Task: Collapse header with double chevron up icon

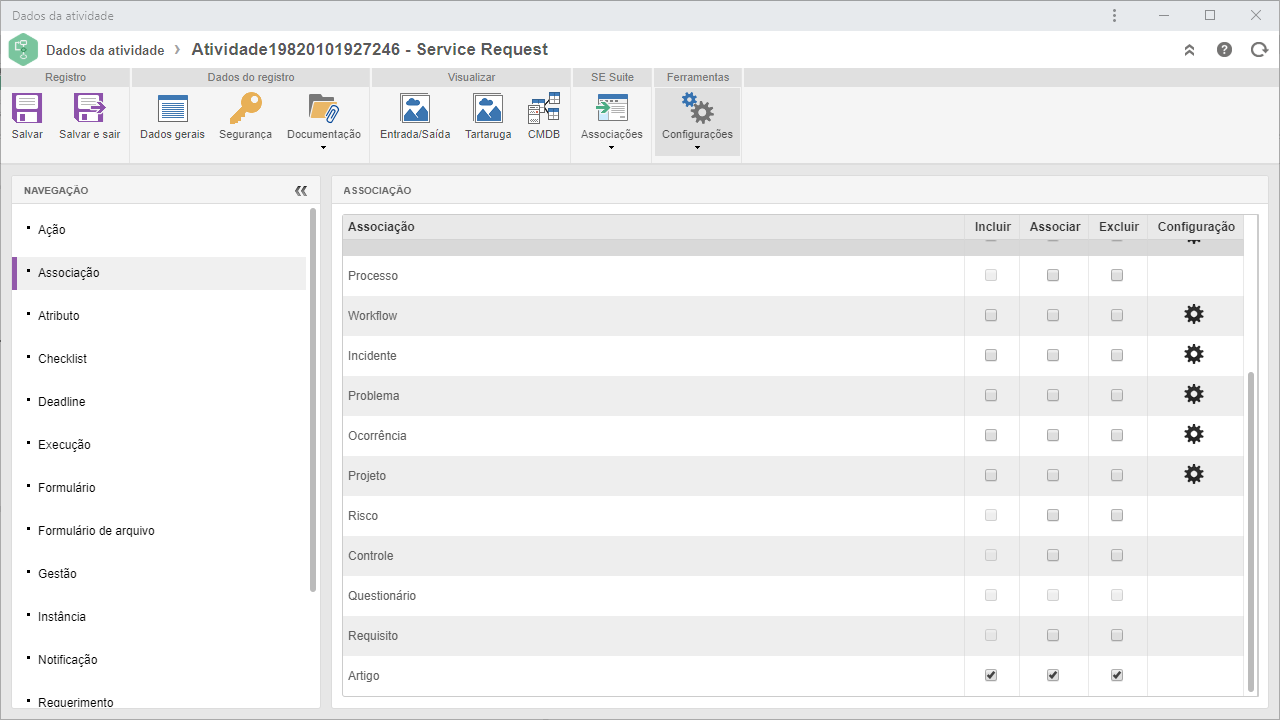Action: [x=1189, y=50]
